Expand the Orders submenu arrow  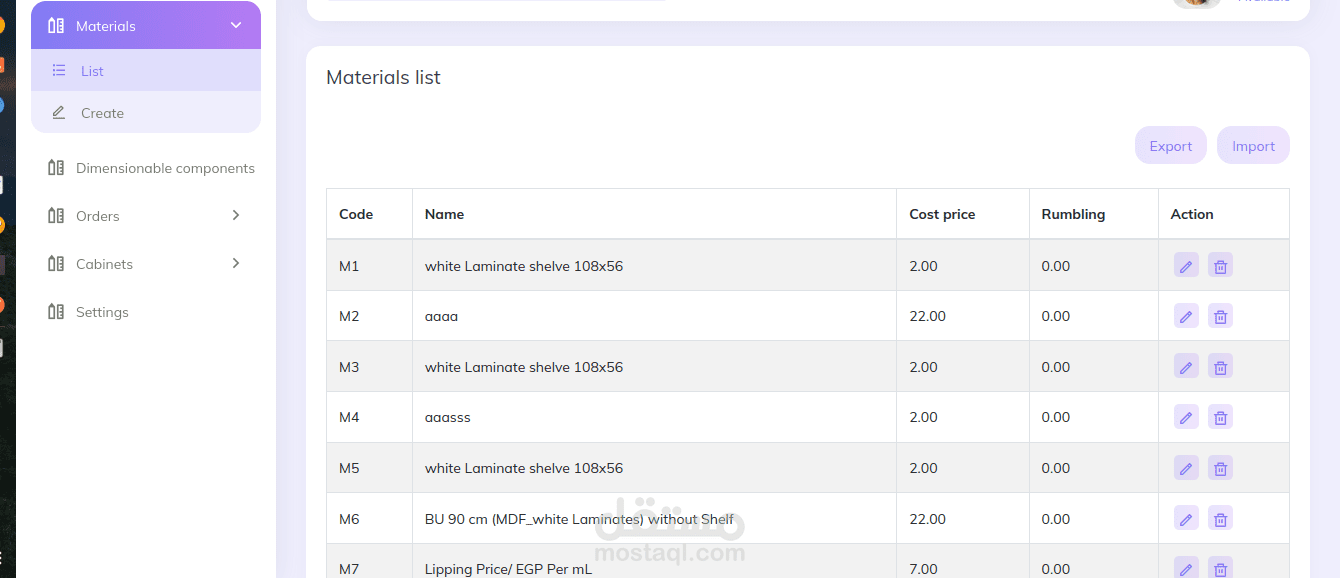point(236,215)
